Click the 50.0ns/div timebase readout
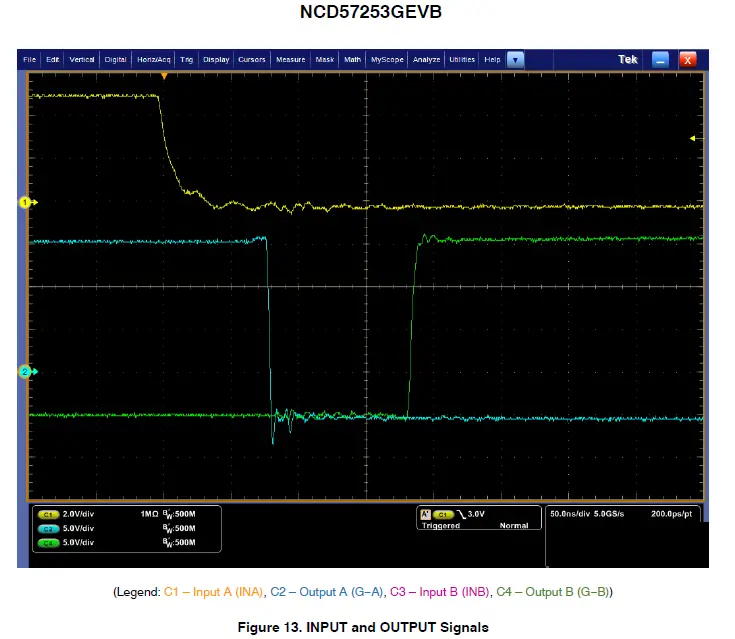 tap(570, 514)
